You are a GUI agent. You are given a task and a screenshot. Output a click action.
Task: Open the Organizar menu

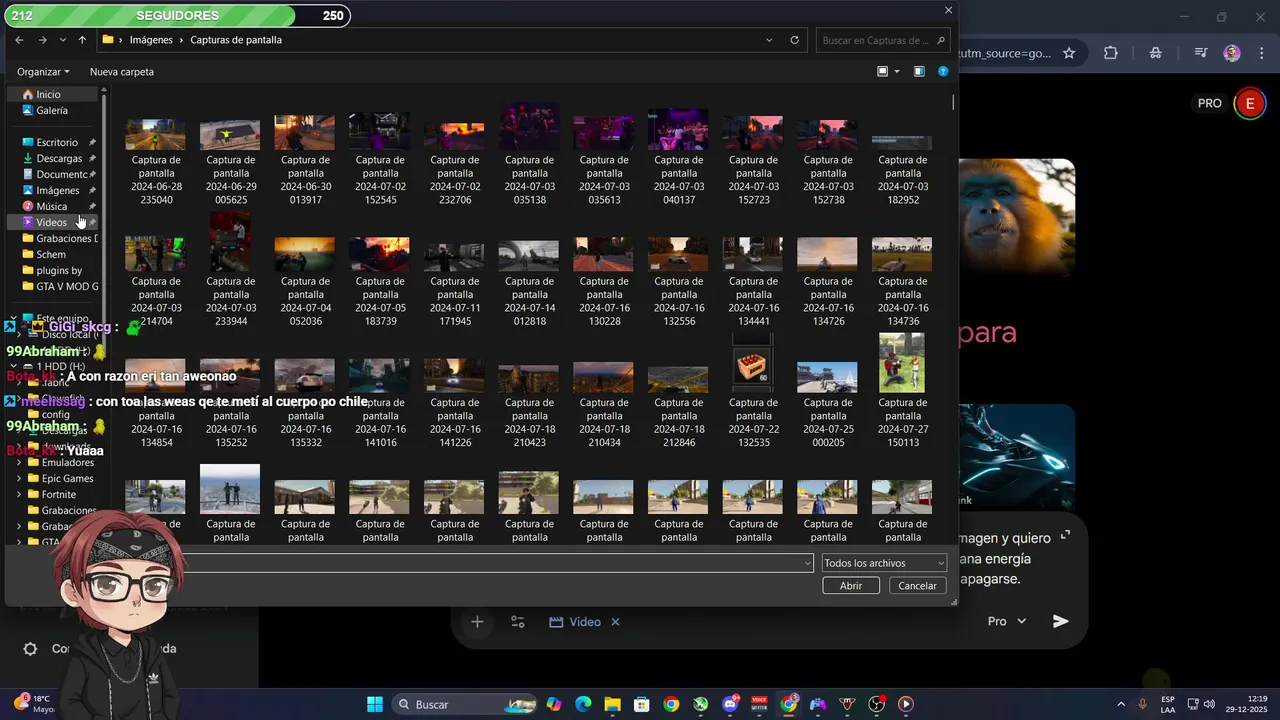point(43,72)
